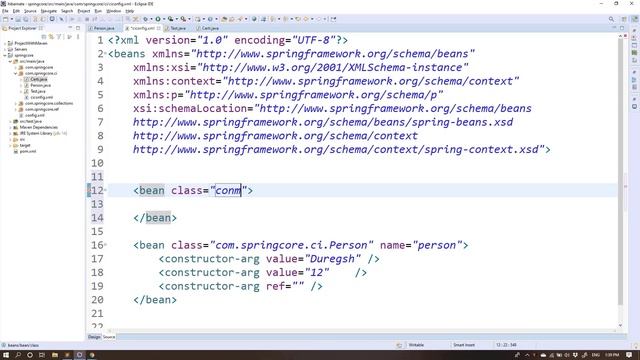
Task: Collapse the com.springcore.ci package
Action: [x=16, y=73]
